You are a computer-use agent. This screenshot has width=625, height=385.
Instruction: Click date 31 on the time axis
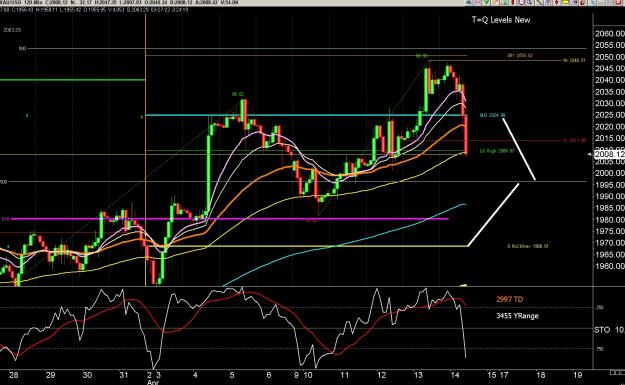coord(124,375)
